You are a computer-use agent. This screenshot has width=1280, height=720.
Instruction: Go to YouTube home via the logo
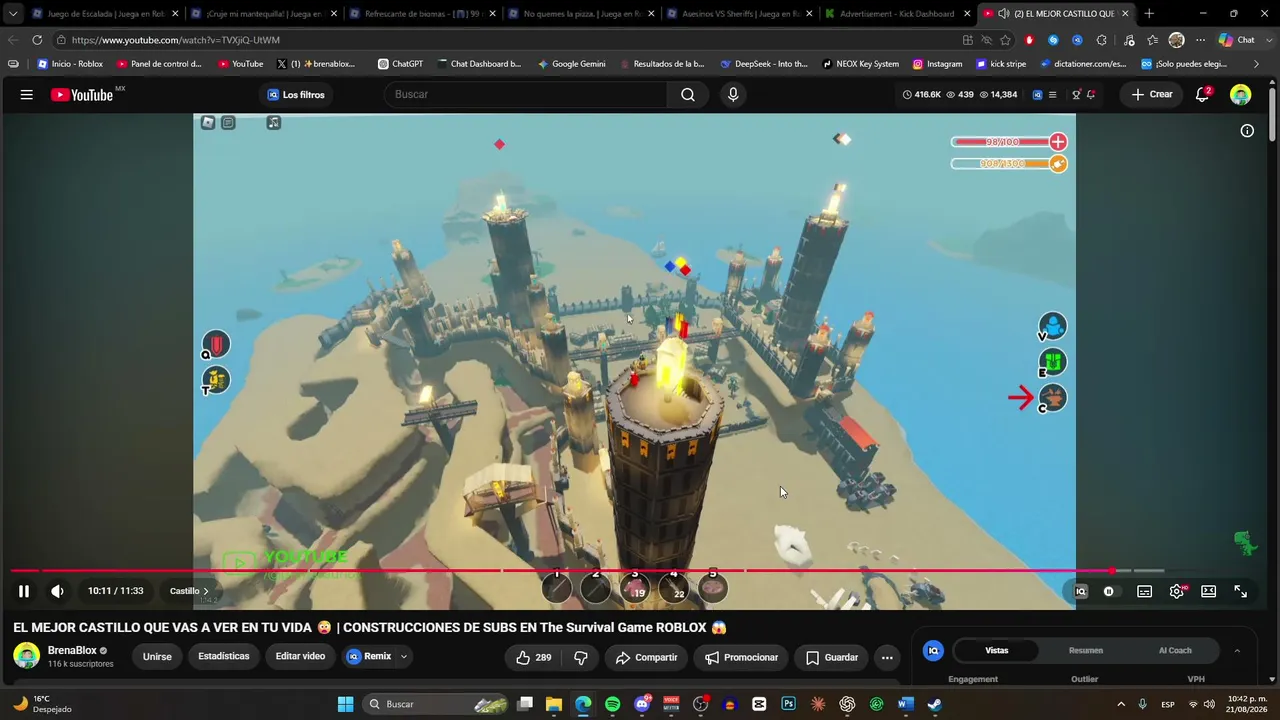coord(82,95)
